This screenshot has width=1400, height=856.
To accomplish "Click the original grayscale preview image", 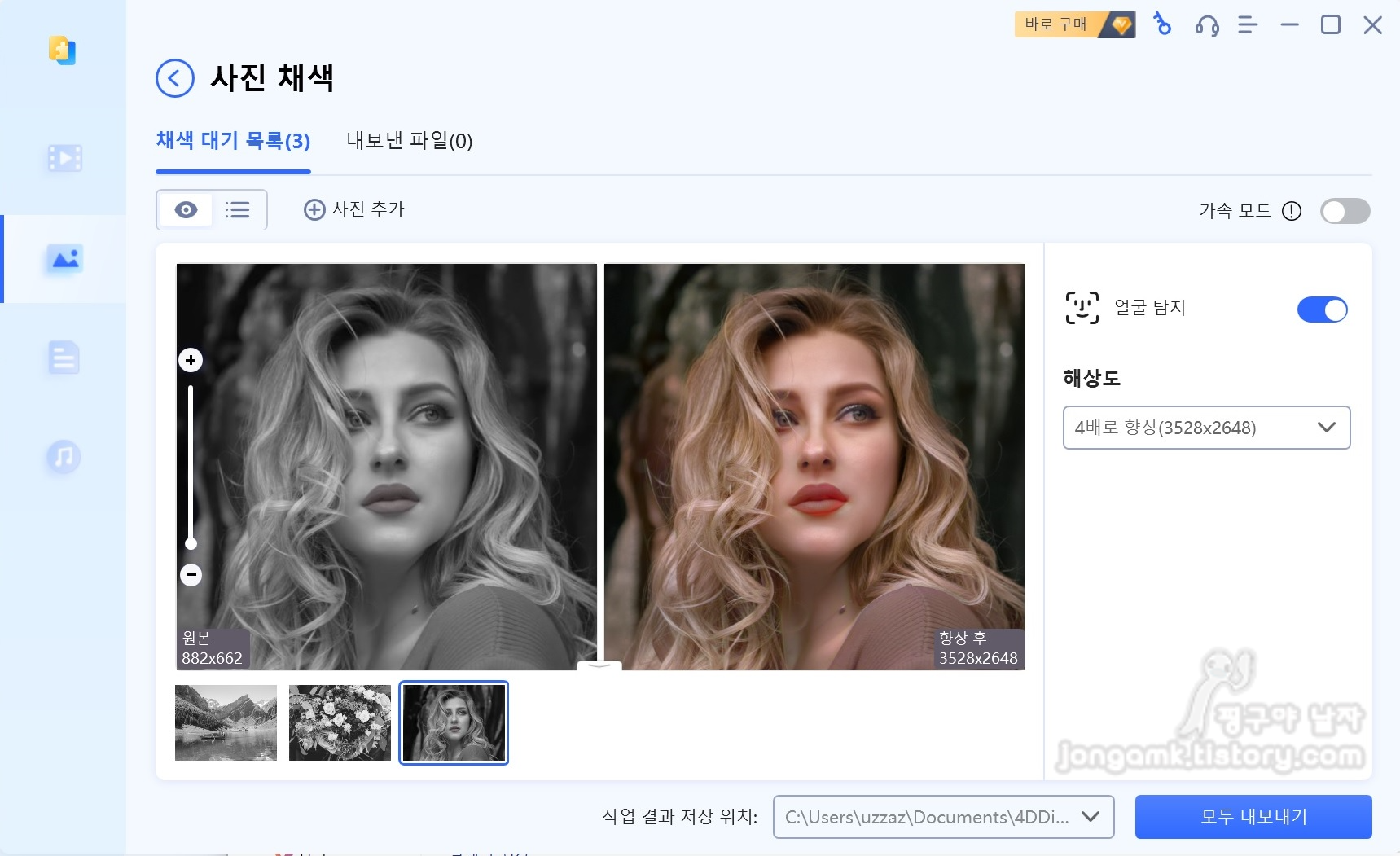I will coord(387,467).
